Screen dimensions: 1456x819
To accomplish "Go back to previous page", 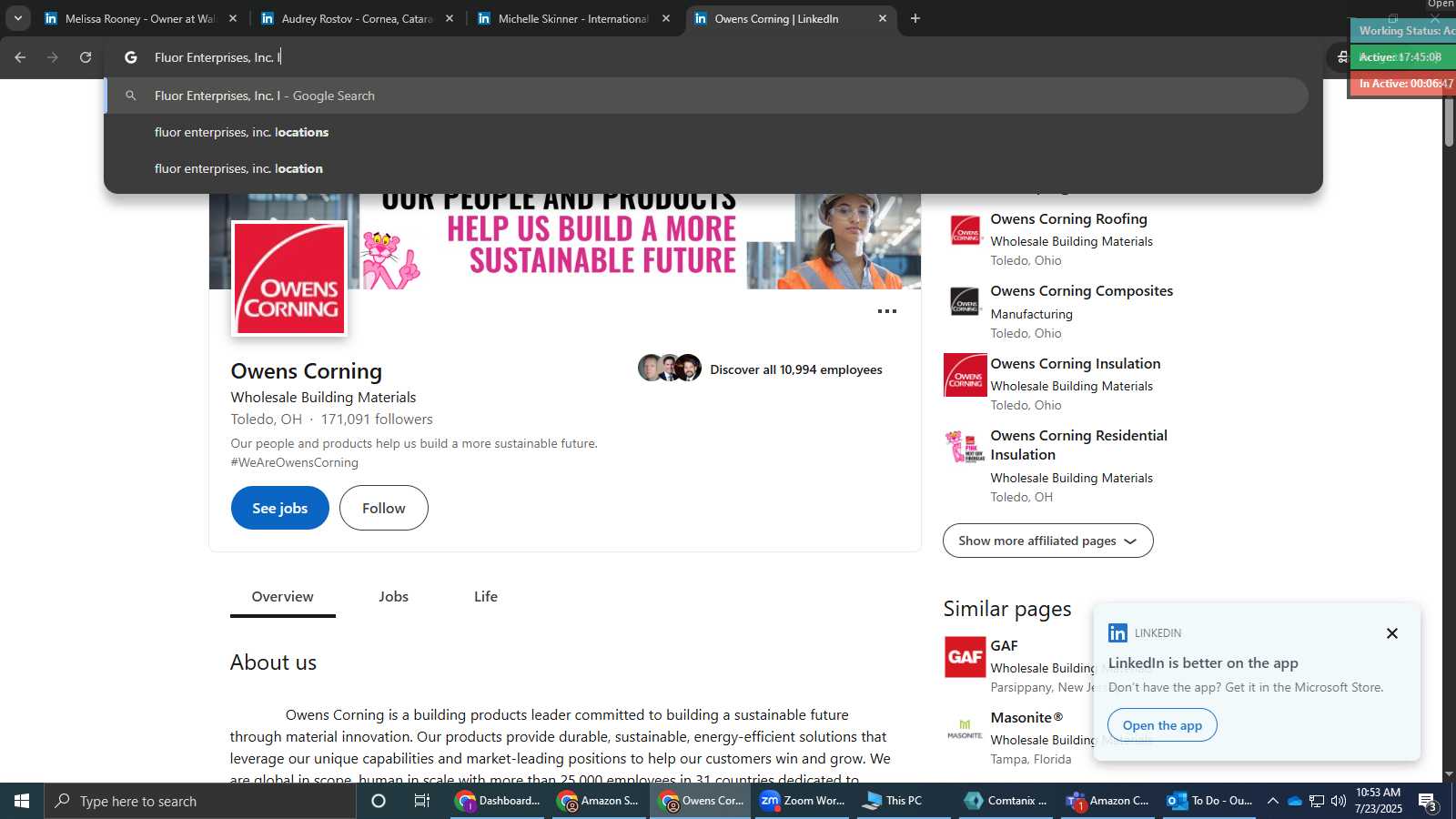I will 20,57.
